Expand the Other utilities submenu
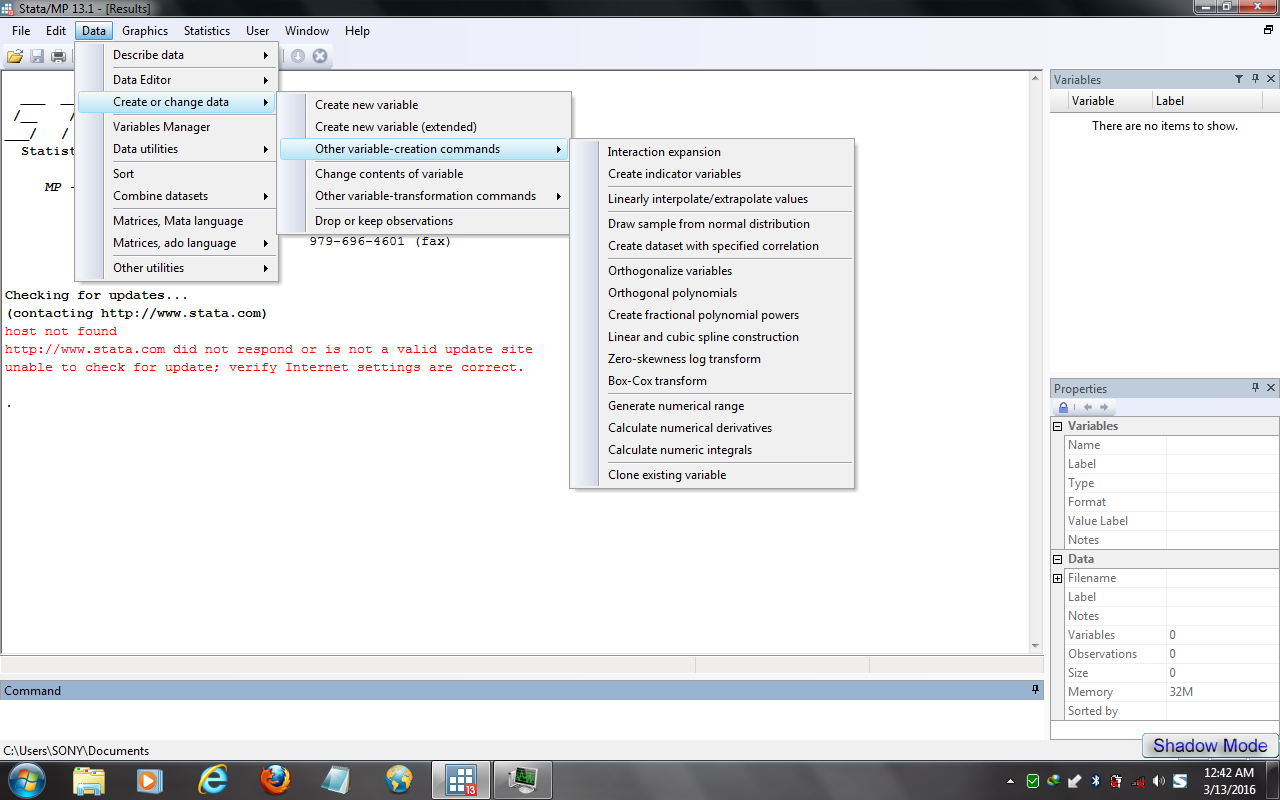The height and width of the screenshot is (800, 1280). pyautogui.click(x=176, y=268)
